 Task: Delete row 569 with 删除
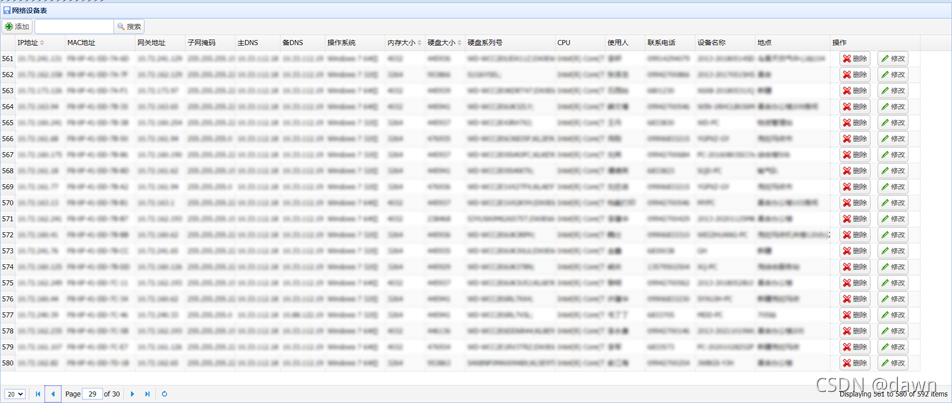[x=855, y=186]
